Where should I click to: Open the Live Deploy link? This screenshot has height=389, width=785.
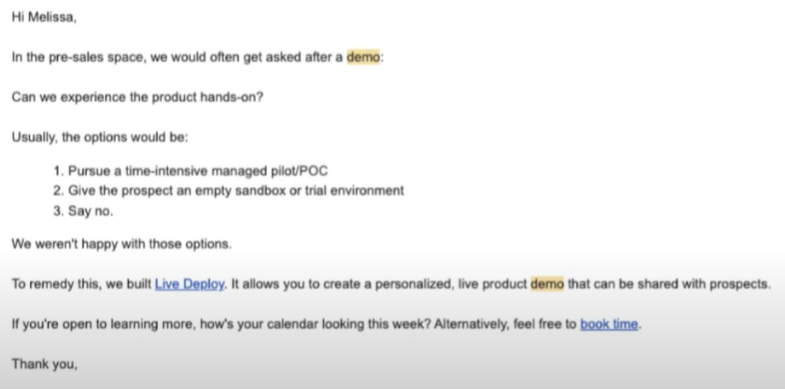(189, 284)
